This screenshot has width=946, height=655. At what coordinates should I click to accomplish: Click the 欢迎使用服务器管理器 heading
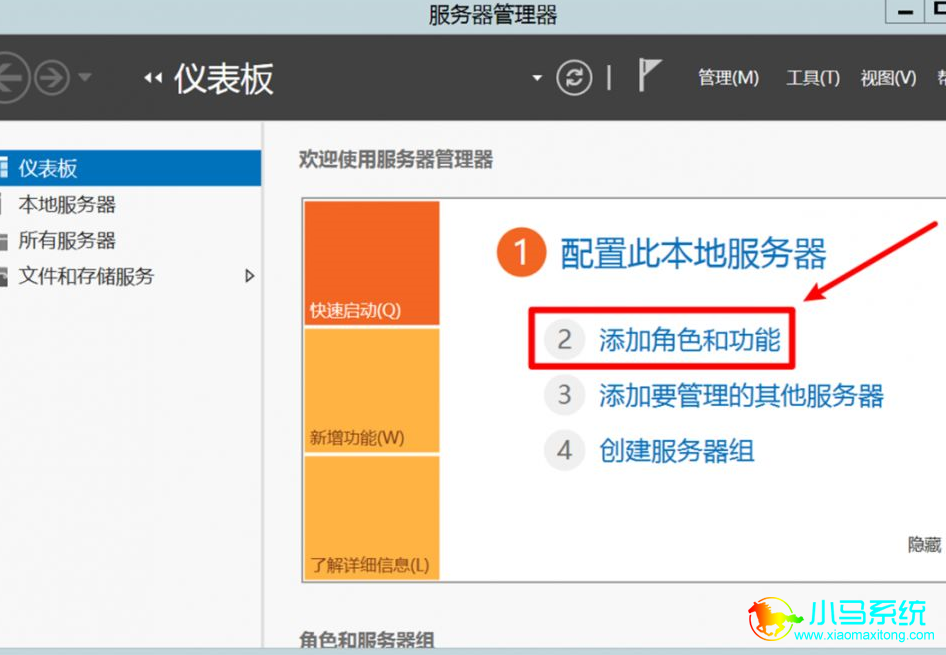click(396, 159)
